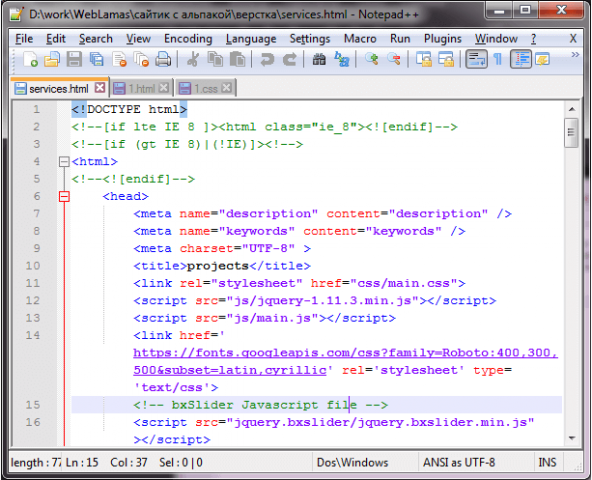Click the Print toolbar icon
The width and height of the screenshot is (592, 480).
(x=163, y=59)
